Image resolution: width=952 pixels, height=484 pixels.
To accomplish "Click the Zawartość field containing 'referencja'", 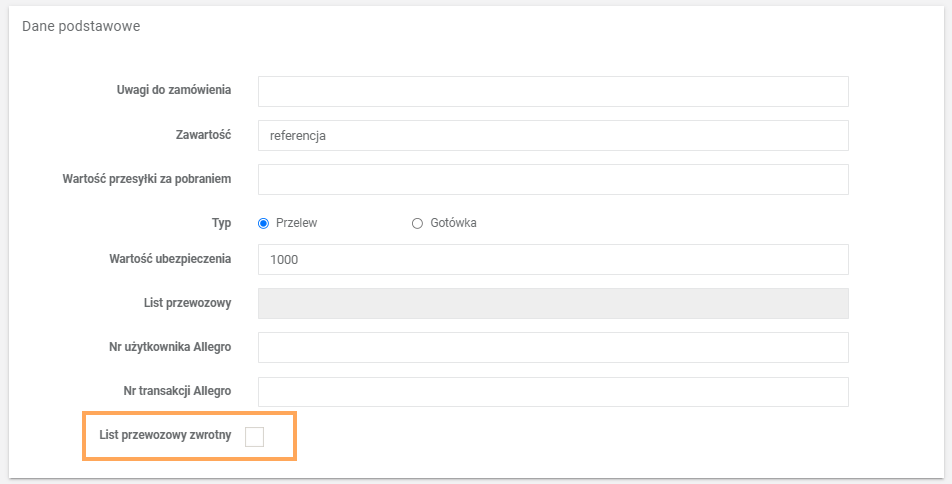I will [553, 135].
